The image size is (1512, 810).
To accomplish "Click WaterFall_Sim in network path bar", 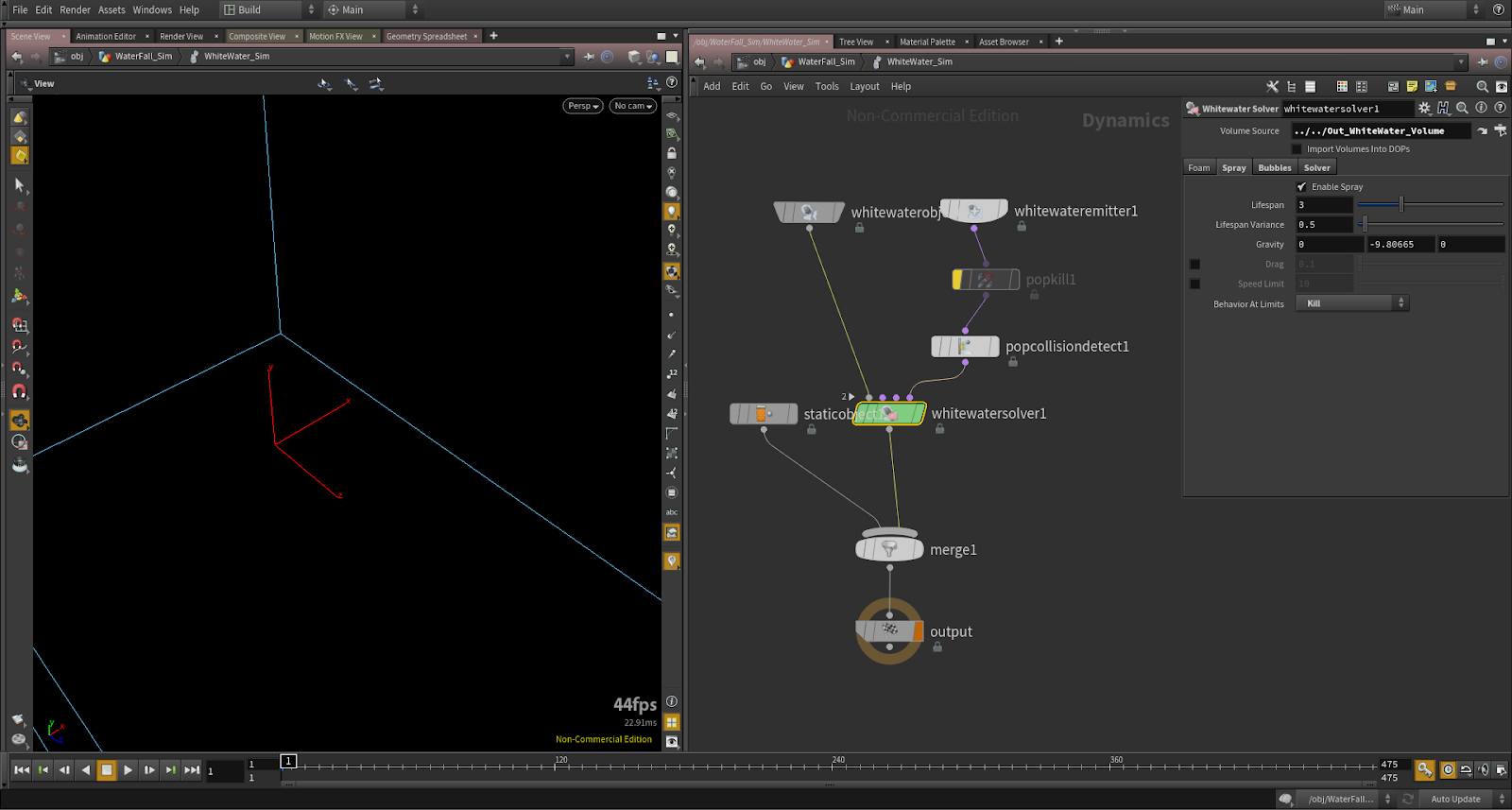I will point(825,62).
